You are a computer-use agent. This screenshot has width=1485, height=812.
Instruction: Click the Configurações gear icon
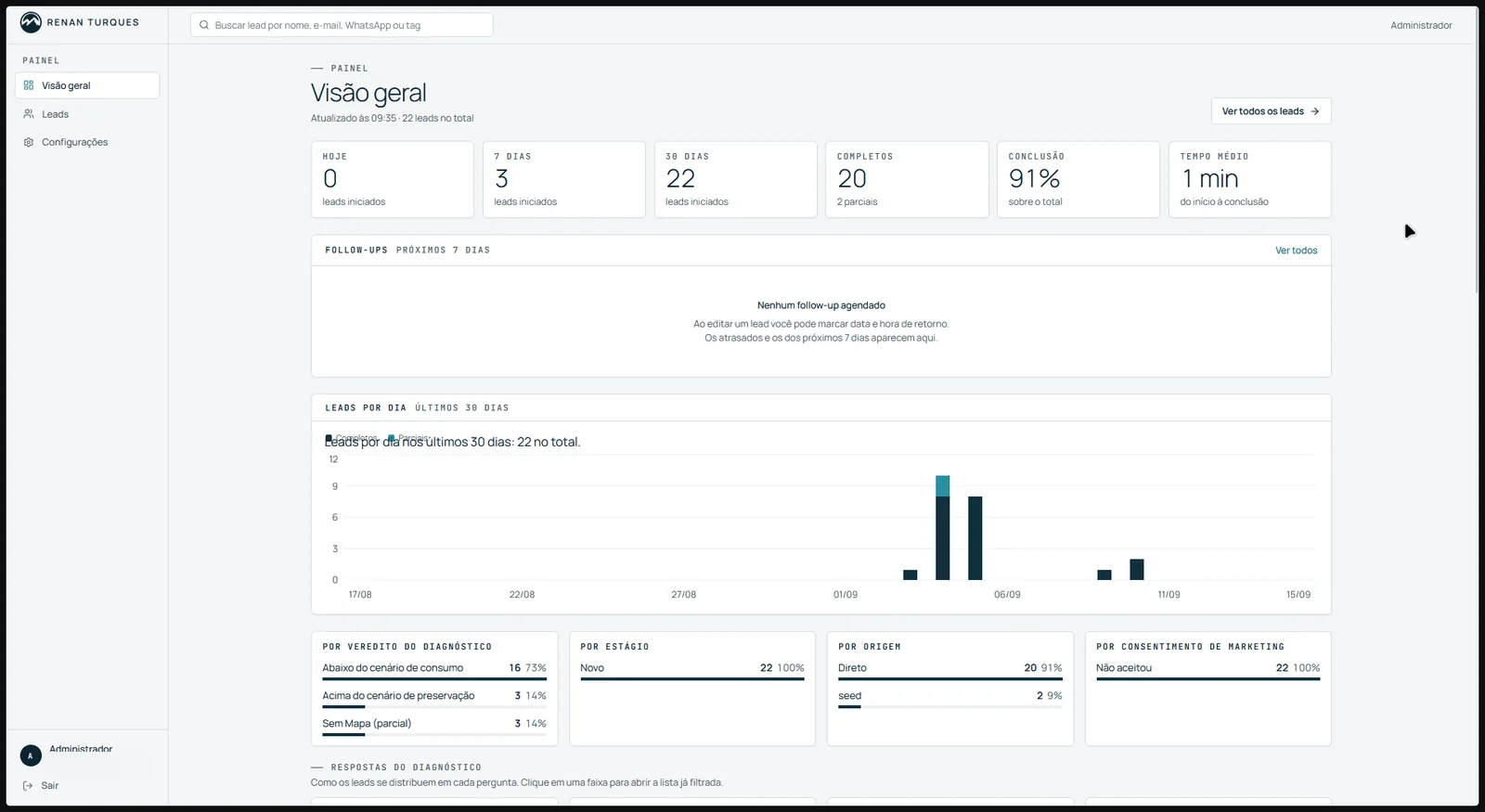[29, 142]
